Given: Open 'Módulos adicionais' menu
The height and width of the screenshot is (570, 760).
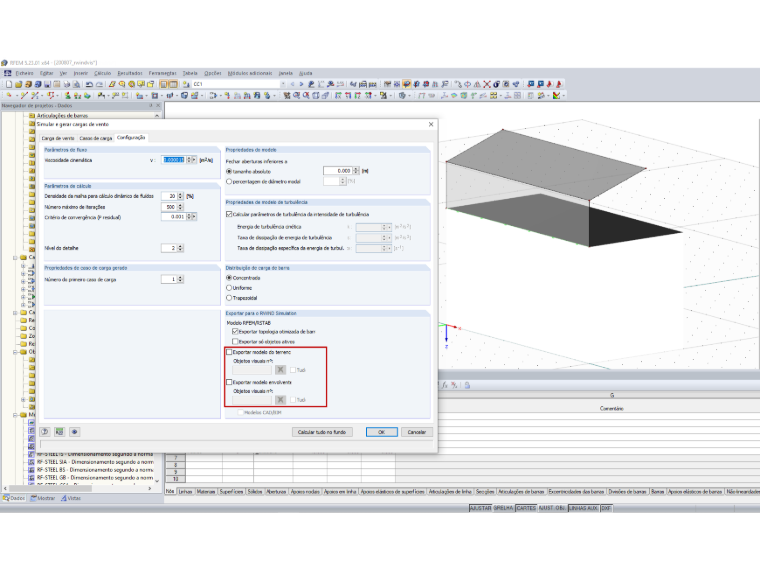Looking at the screenshot, I should (250, 73).
